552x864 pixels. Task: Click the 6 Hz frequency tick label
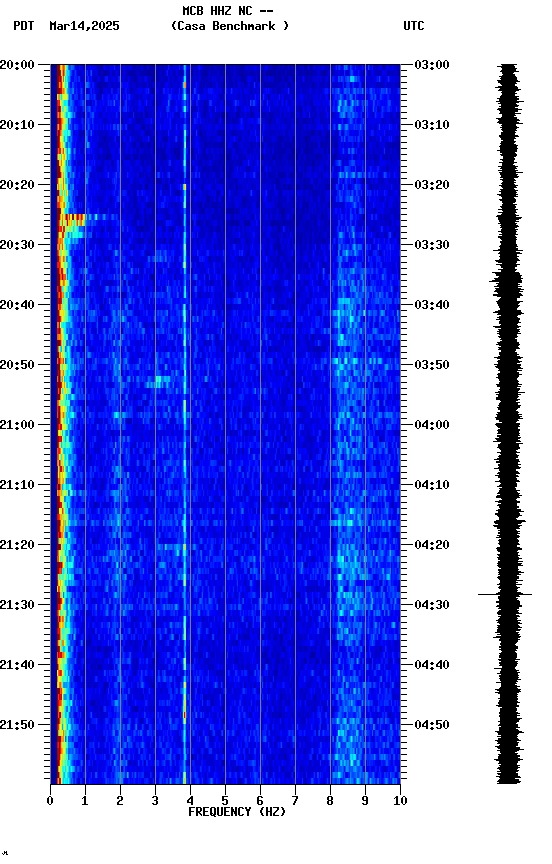260,801
